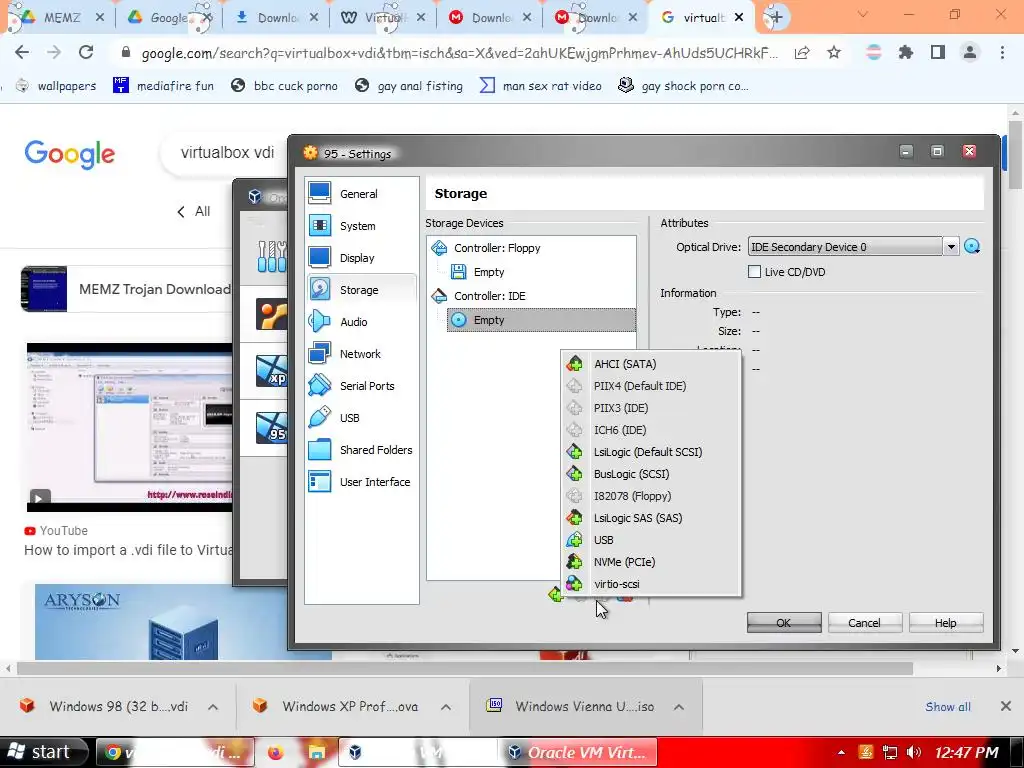
Task: Open the wallpapers bookmark
Action: pos(56,86)
